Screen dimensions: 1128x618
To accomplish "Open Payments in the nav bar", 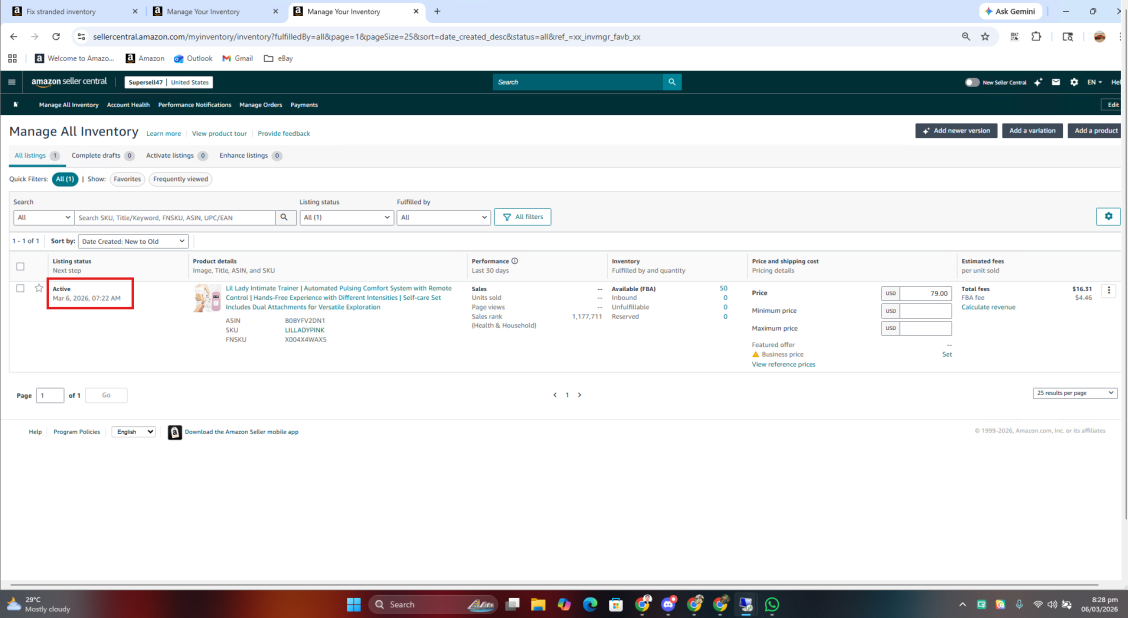I will coord(304,105).
